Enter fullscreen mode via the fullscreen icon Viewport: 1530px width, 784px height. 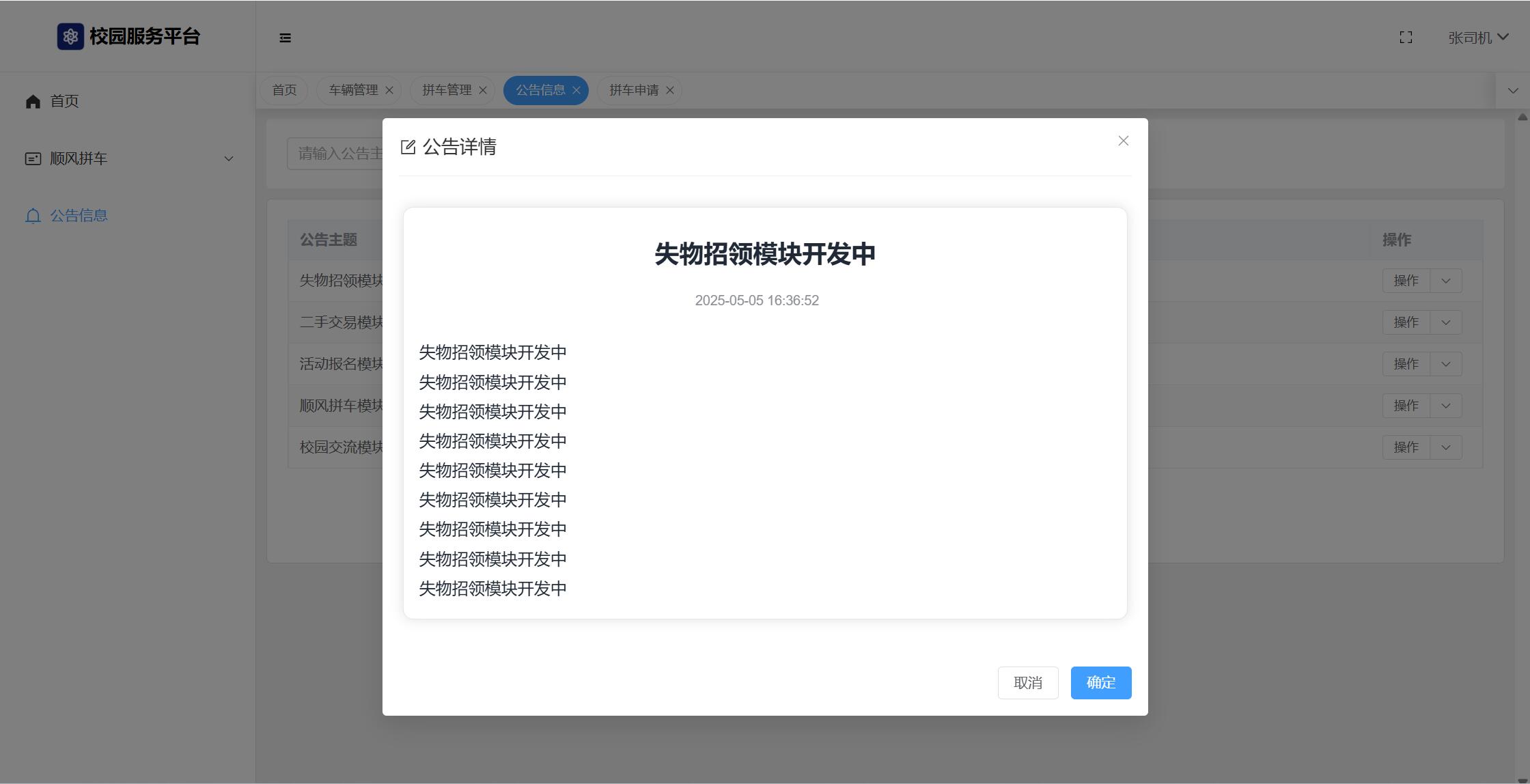pyautogui.click(x=1406, y=38)
